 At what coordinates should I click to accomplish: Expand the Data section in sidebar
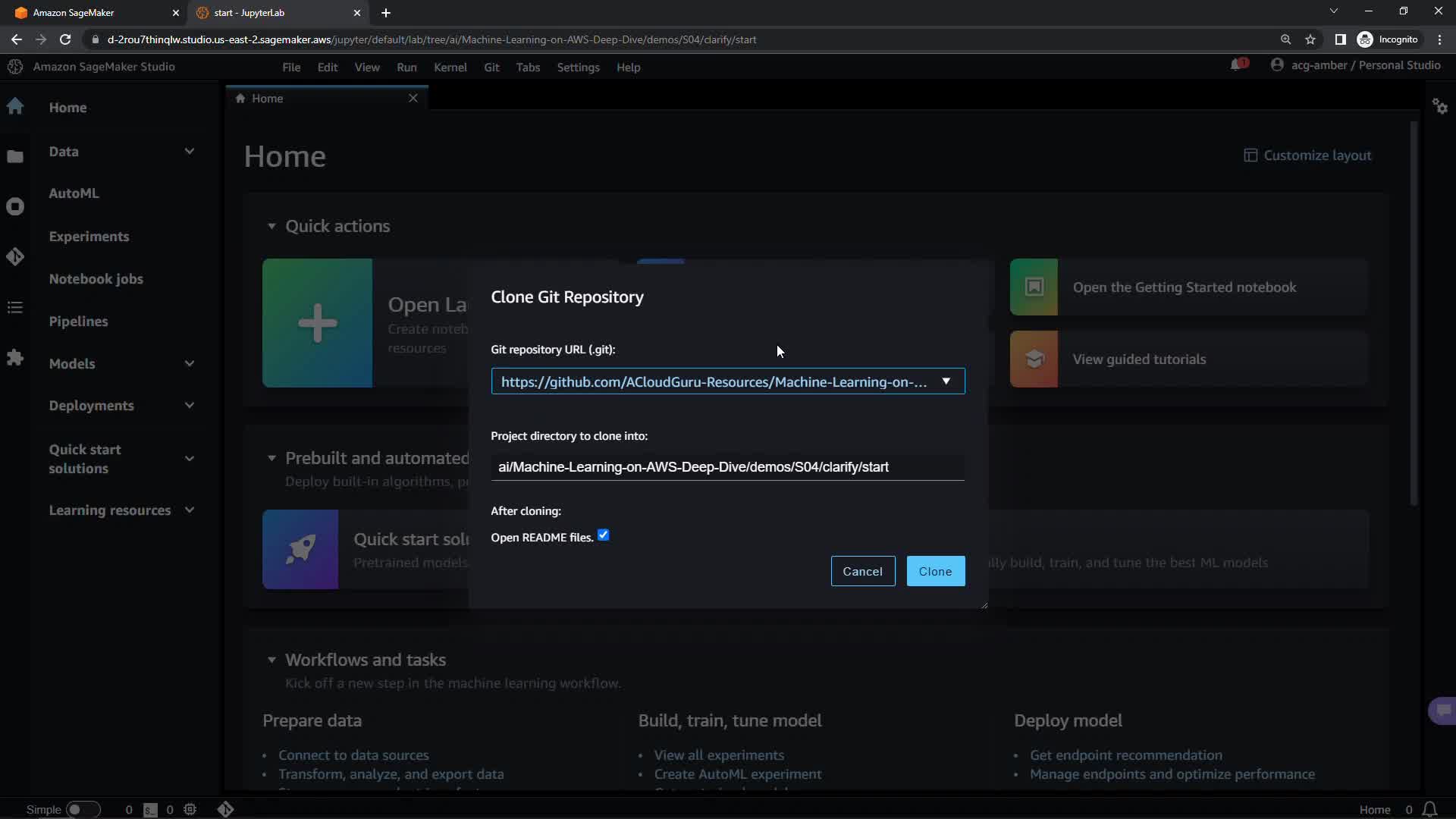[x=190, y=152]
